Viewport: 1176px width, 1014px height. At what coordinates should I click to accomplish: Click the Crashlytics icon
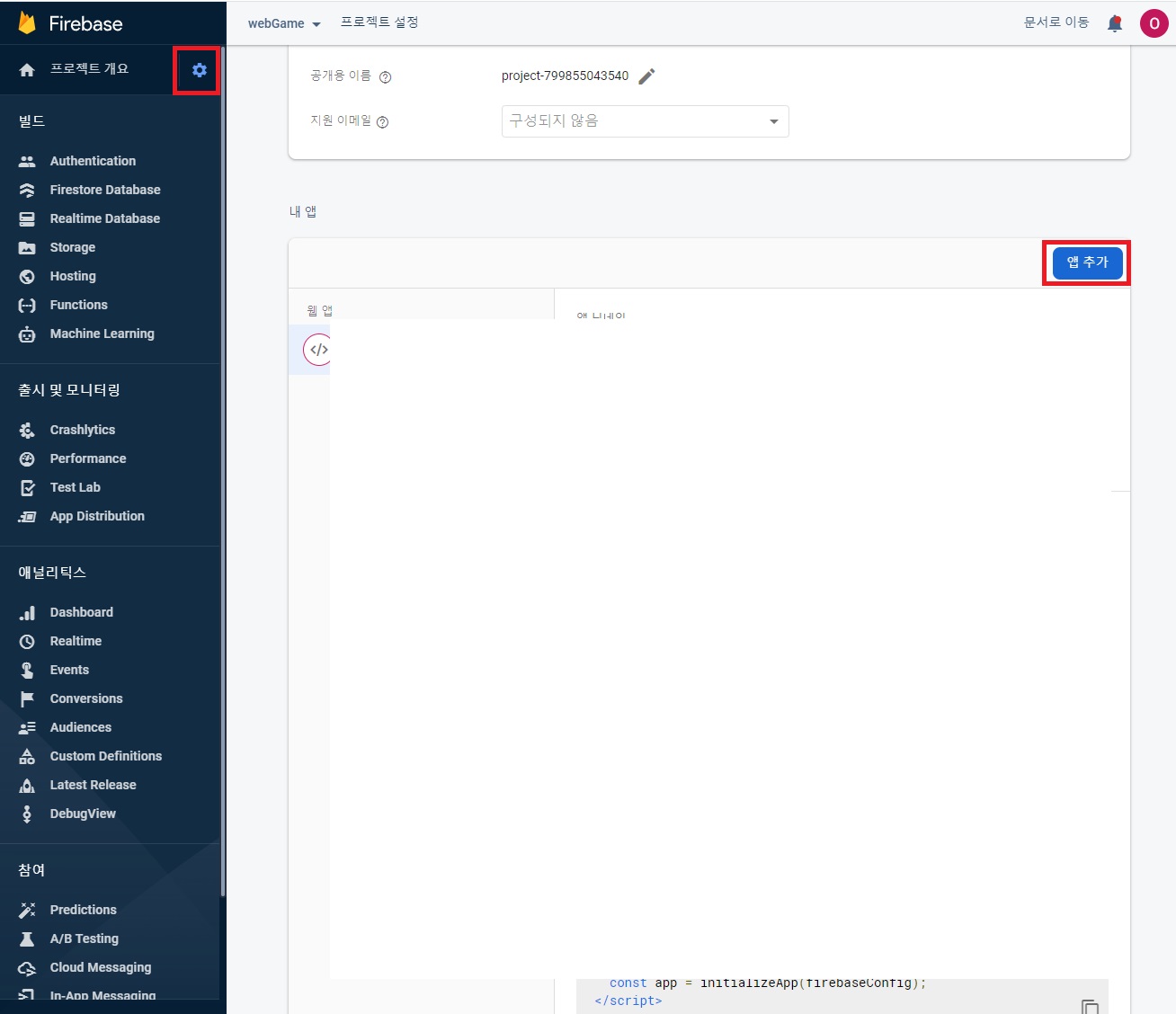point(27,430)
